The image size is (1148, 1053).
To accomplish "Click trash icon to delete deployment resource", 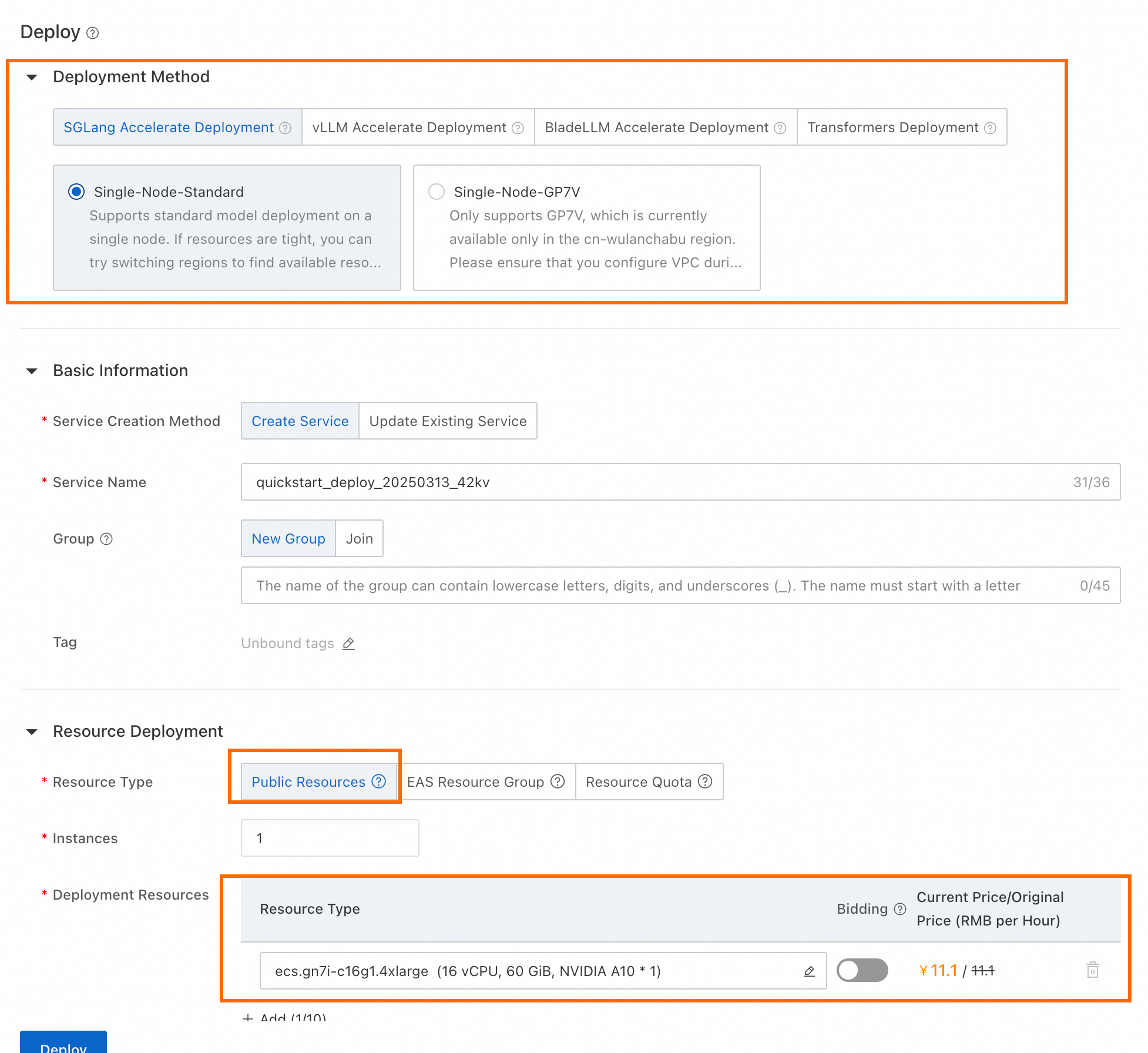I will [x=1092, y=970].
